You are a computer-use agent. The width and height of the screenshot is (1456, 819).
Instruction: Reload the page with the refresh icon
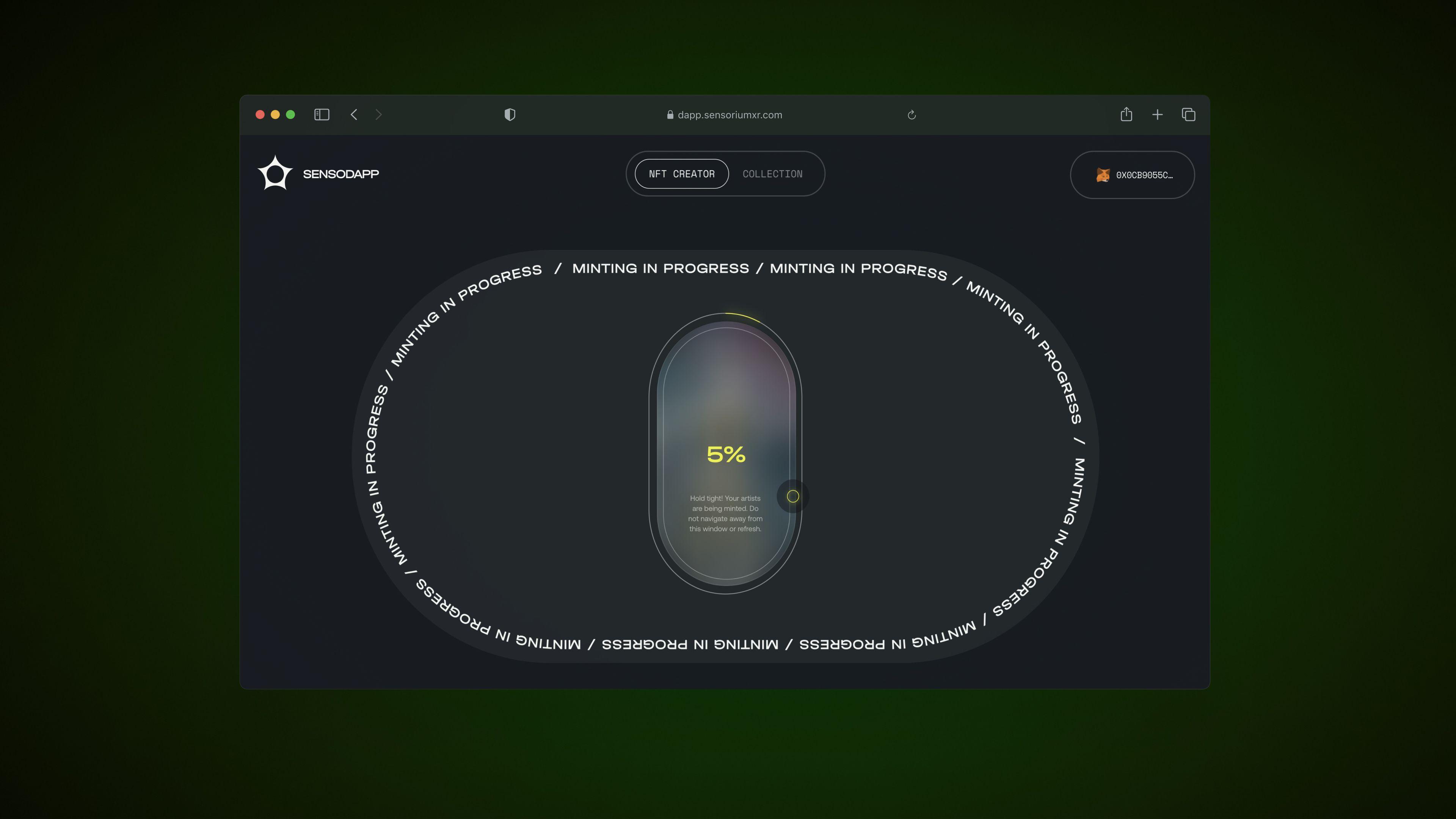pyautogui.click(x=912, y=115)
